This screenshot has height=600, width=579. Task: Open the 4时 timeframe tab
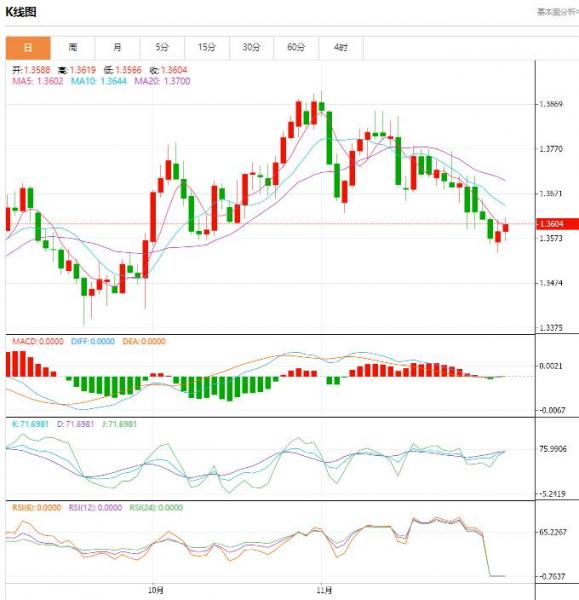(x=341, y=48)
